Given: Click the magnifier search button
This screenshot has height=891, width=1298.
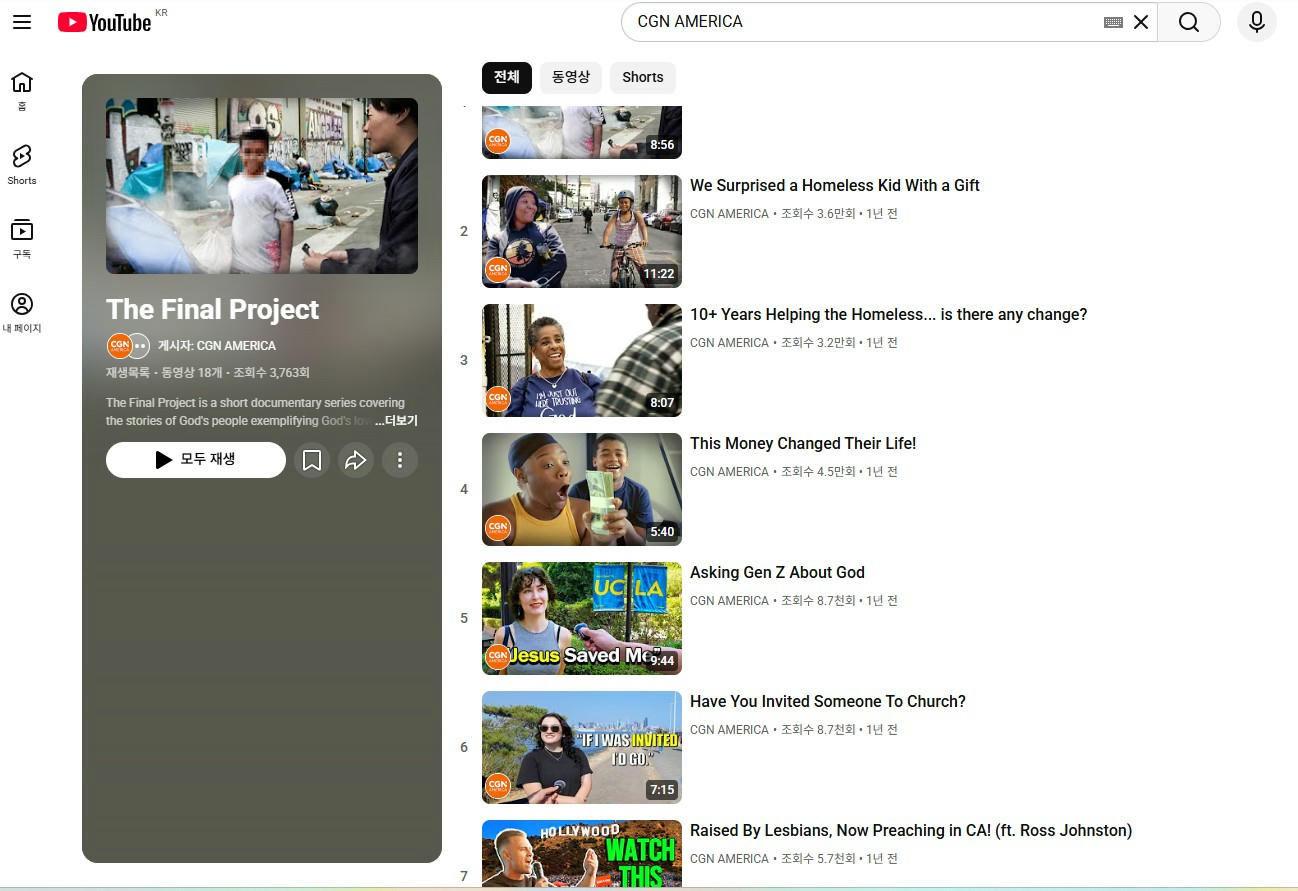Looking at the screenshot, I should 1188,22.
